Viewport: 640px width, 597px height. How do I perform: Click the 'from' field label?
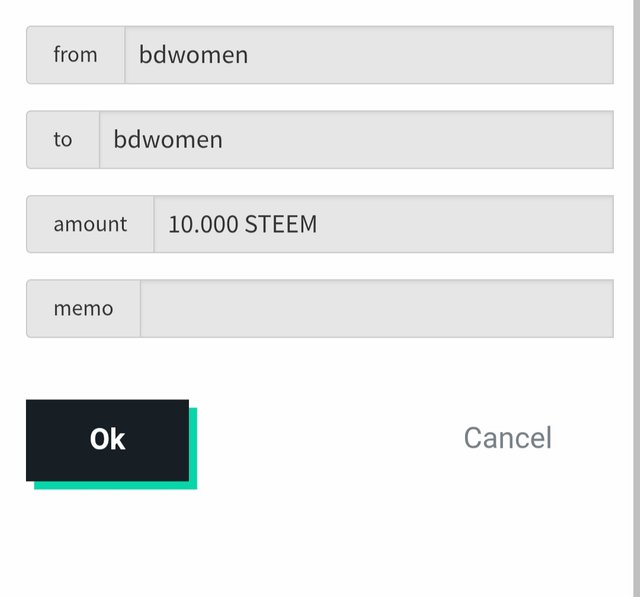(76, 55)
